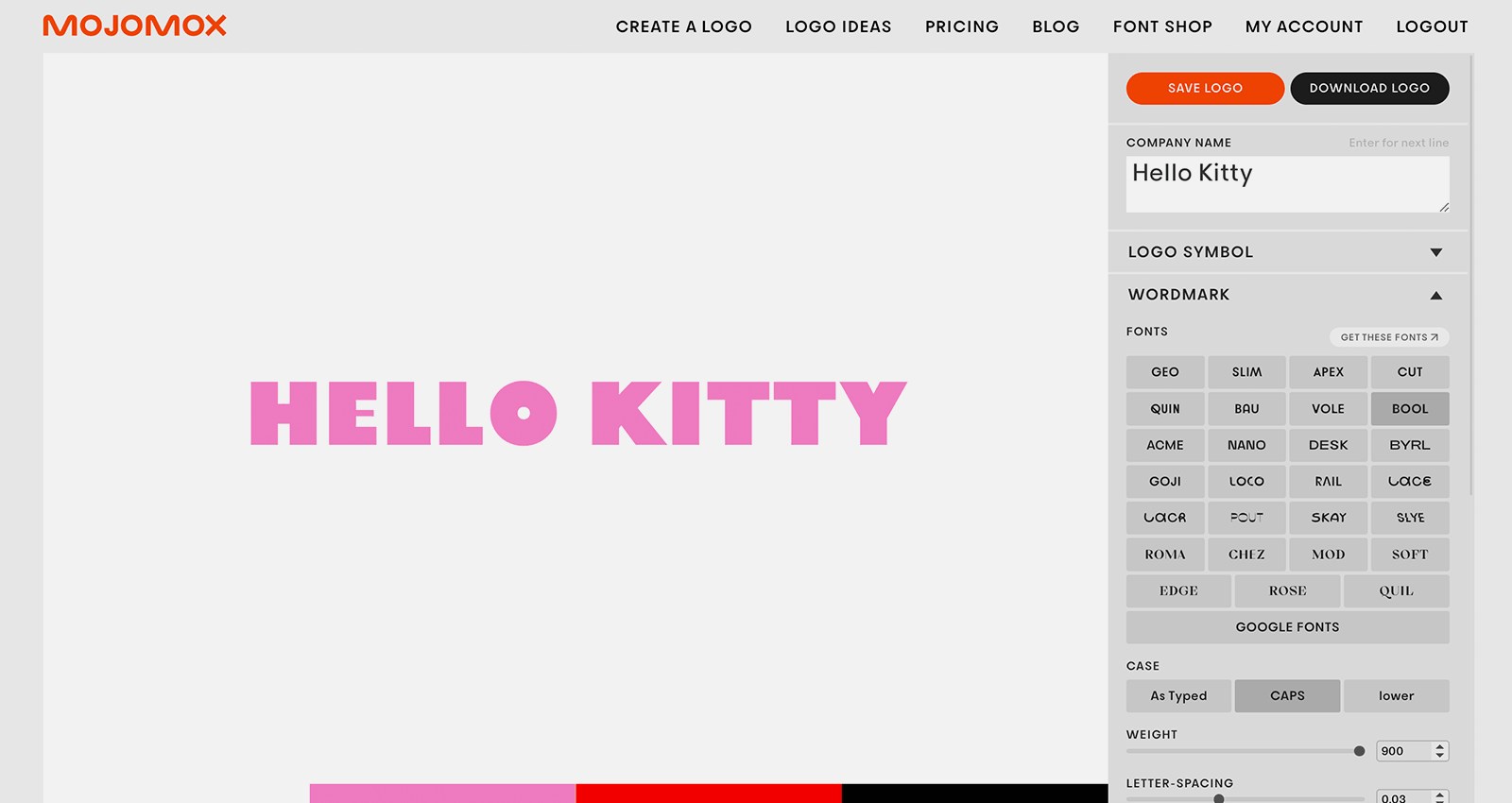Open the Get These Fonts link

(x=1389, y=337)
